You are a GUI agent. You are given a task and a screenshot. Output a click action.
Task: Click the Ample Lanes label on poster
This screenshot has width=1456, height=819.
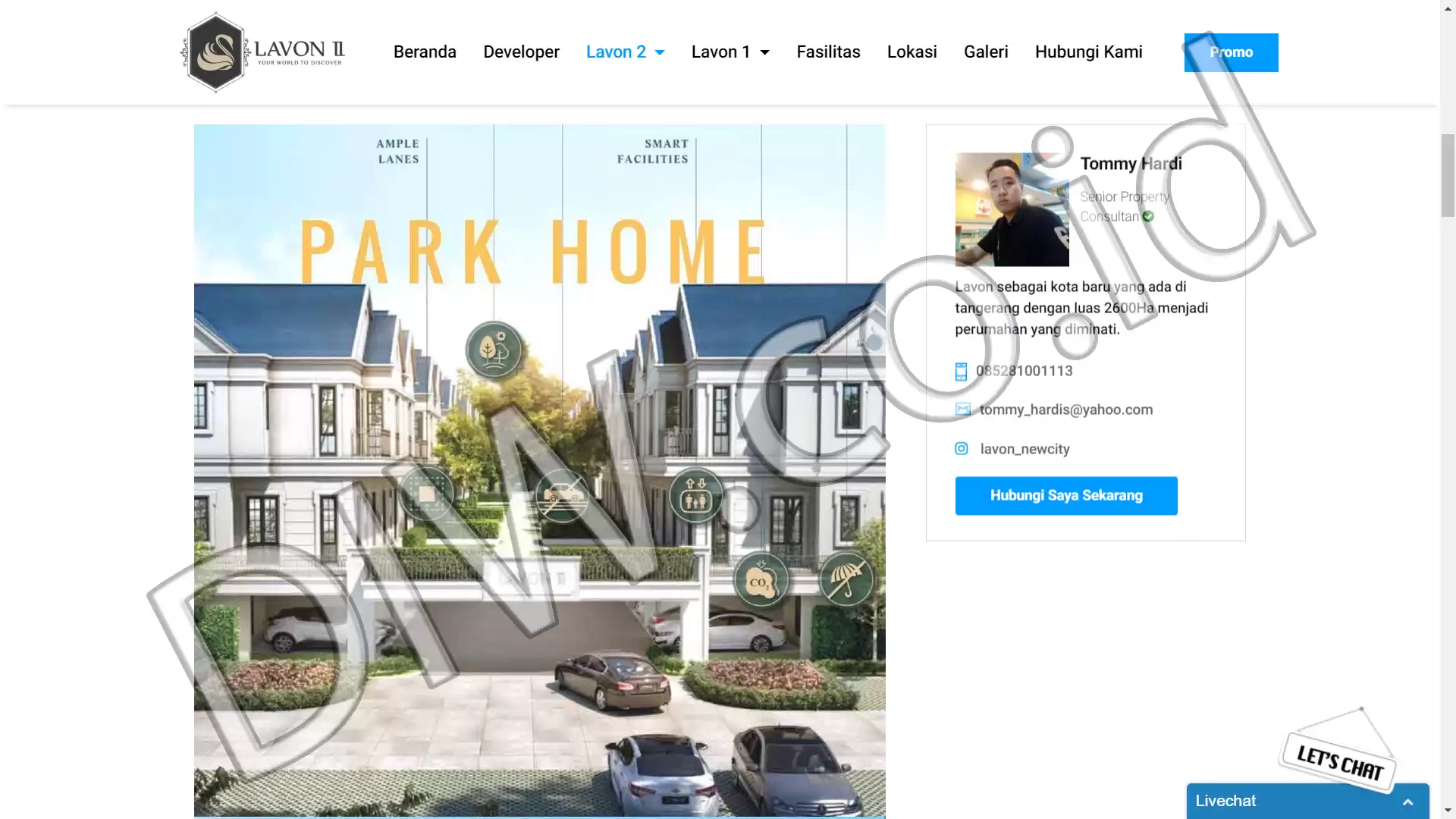(398, 152)
